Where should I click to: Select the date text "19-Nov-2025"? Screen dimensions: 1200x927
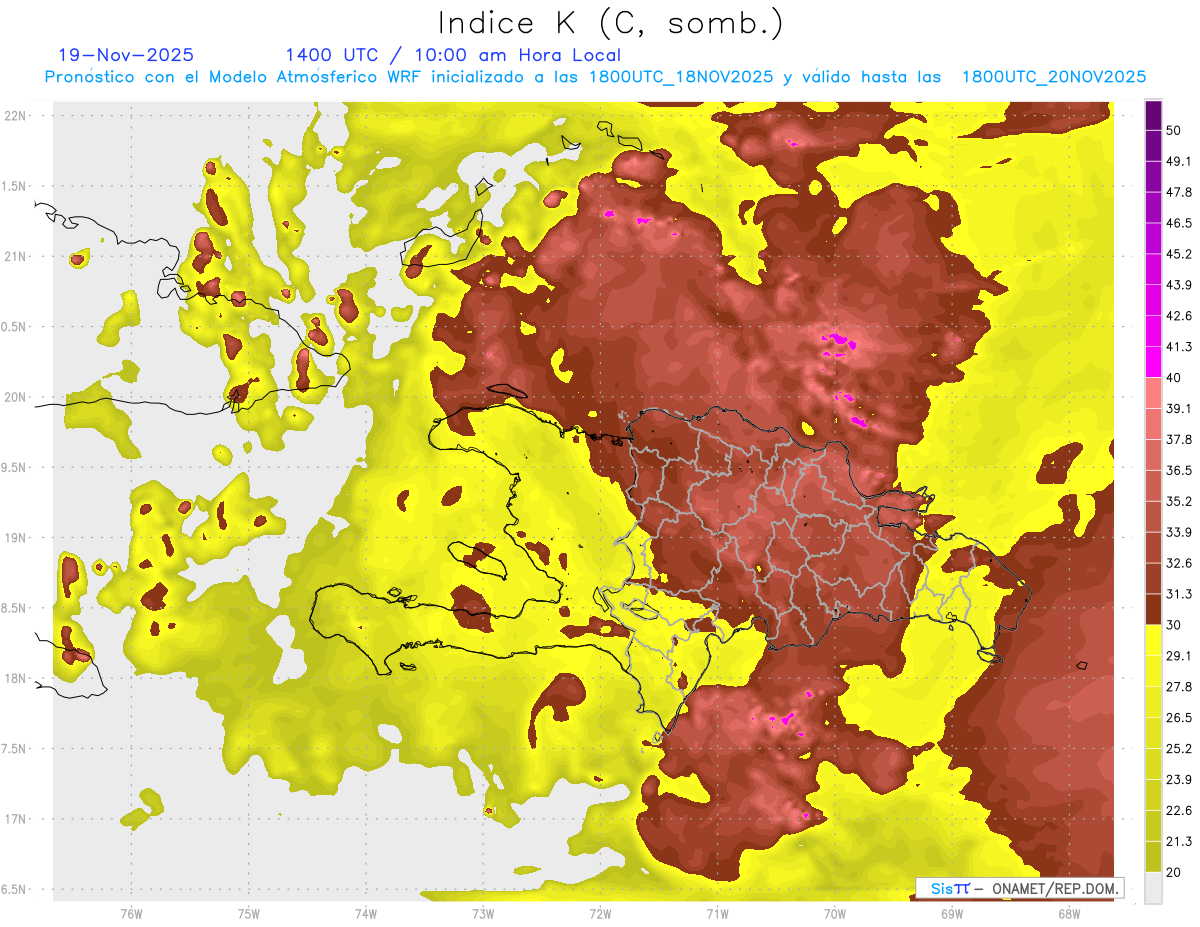[127, 55]
